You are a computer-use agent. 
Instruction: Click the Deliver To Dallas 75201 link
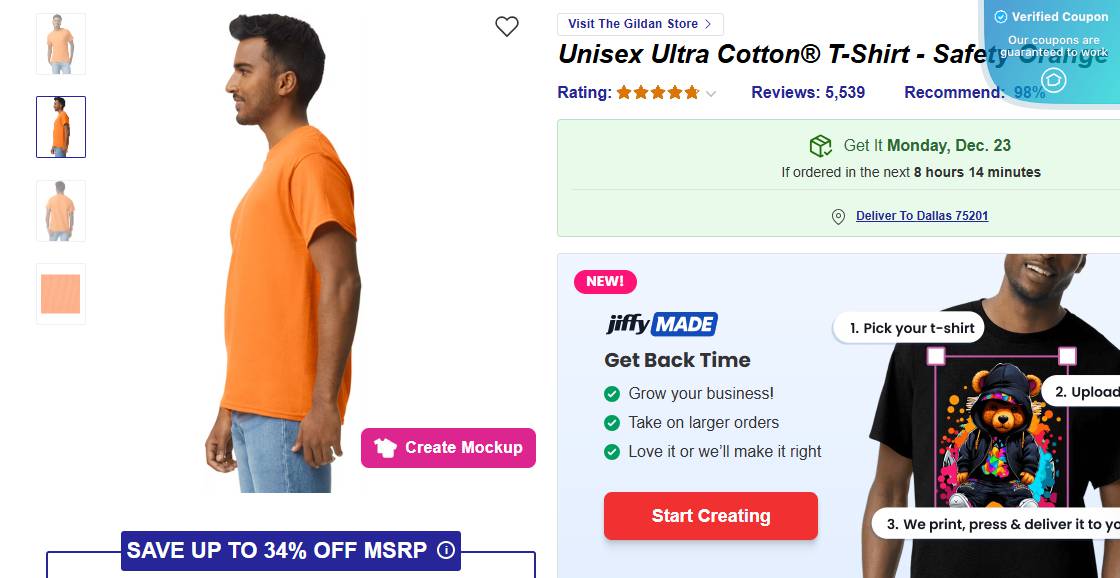[x=922, y=216]
